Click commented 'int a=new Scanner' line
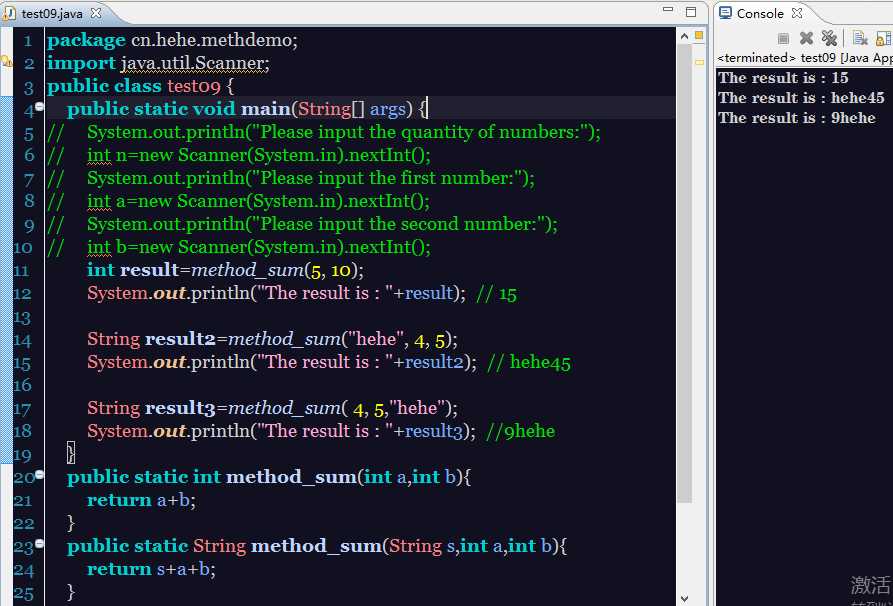The height and width of the screenshot is (606, 893). 259,201
